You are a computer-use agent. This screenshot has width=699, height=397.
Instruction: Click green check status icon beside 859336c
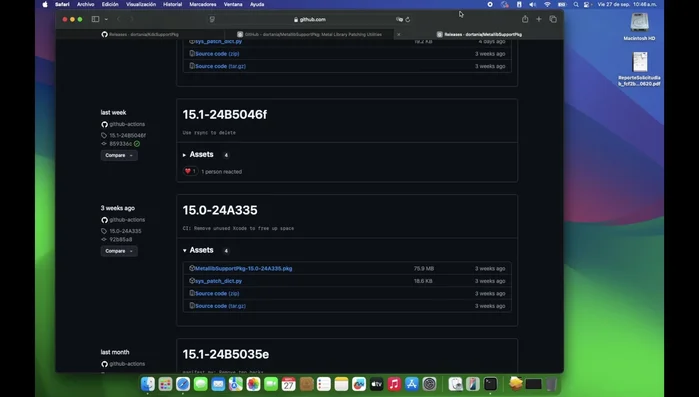coord(137,143)
